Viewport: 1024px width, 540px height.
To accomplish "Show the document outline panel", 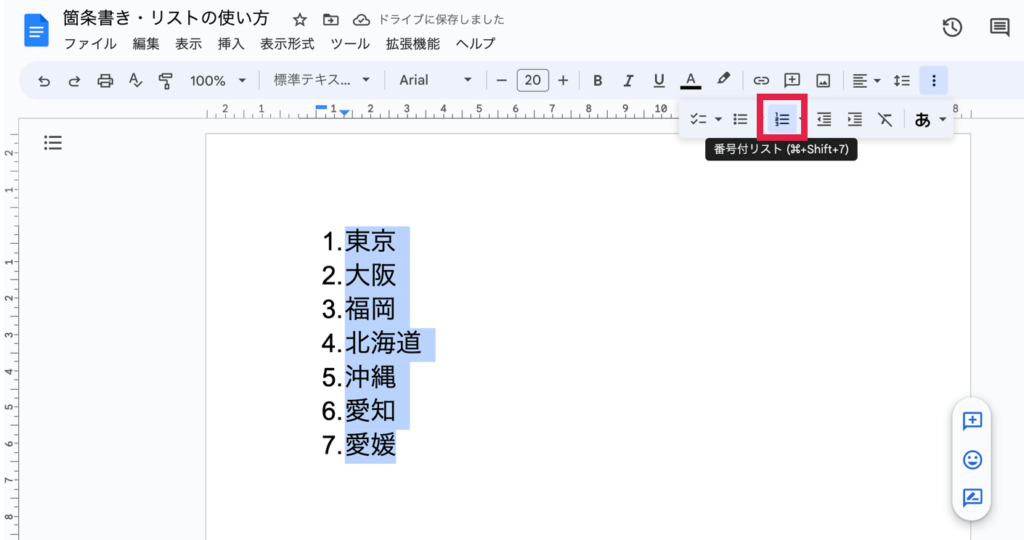I will coord(53,143).
